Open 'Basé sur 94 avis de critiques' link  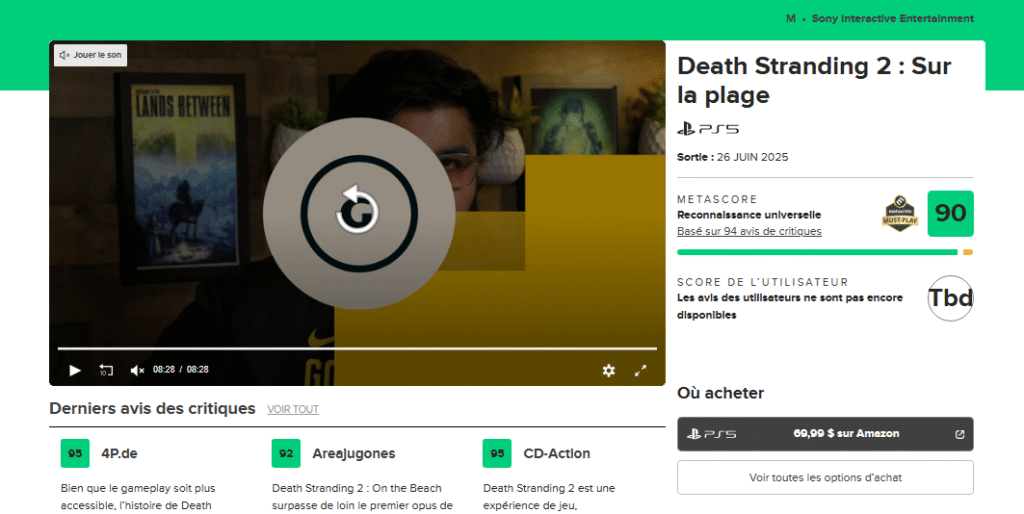click(749, 231)
